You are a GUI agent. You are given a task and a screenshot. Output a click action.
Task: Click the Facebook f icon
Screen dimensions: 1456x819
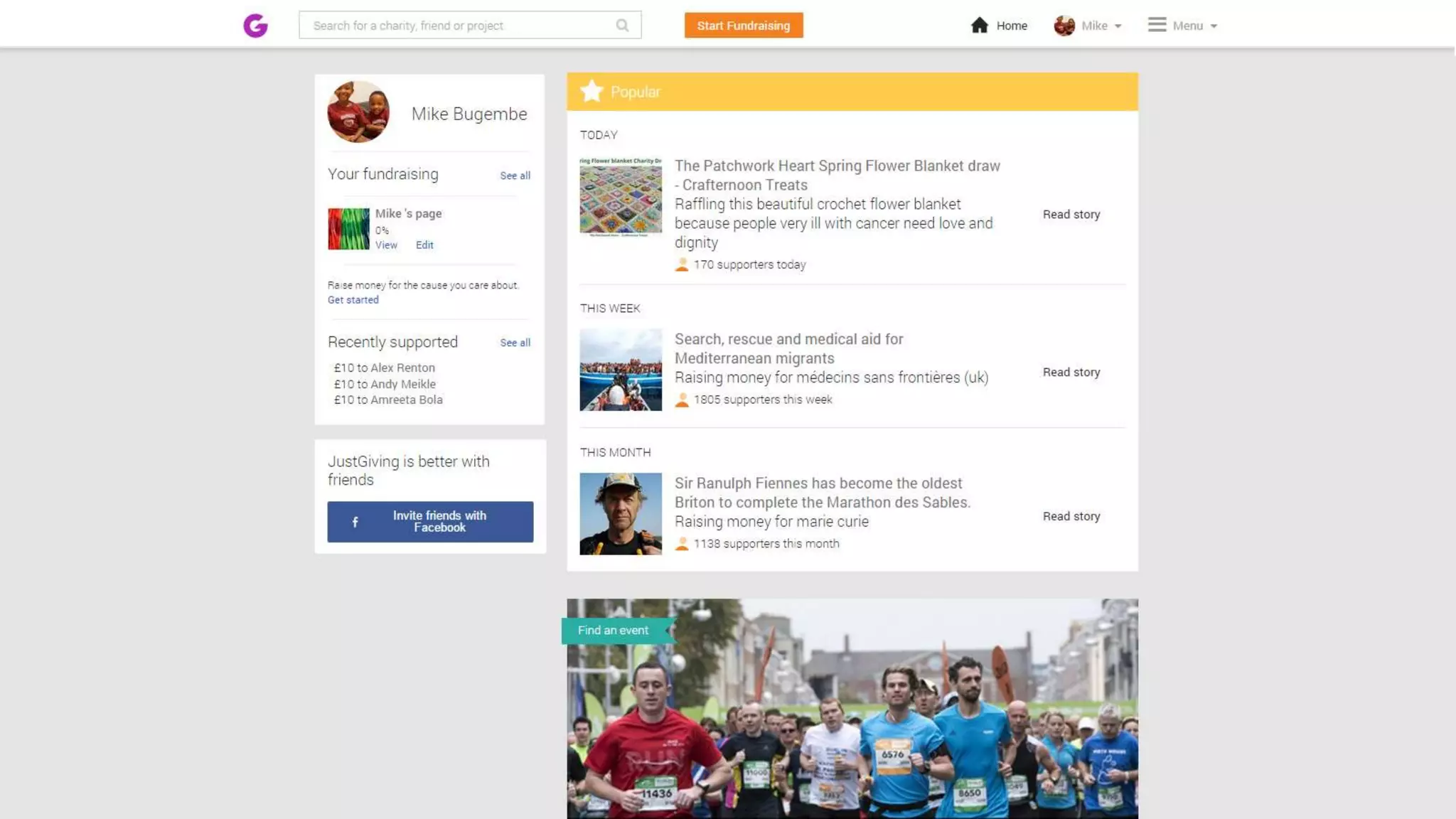(x=355, y=522)
